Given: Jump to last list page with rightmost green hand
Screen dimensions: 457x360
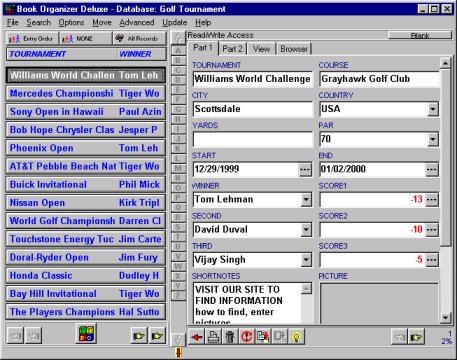Looking at the screenshot, I should 157,335.
